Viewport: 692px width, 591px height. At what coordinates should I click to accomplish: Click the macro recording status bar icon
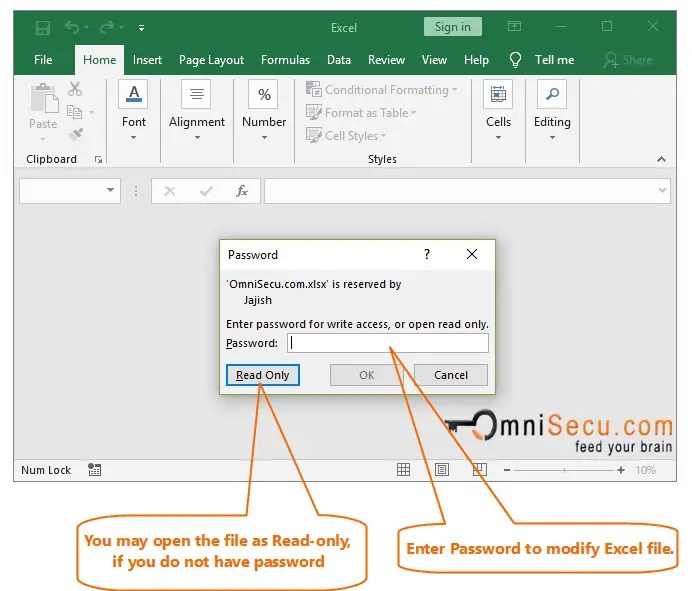pos(94,470)
